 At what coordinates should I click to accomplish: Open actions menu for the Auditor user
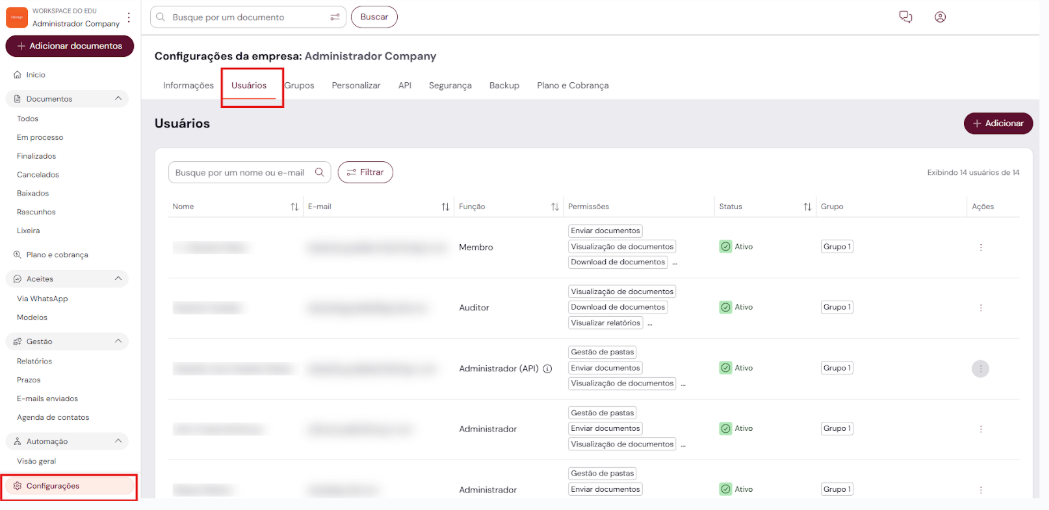[980, 308]
